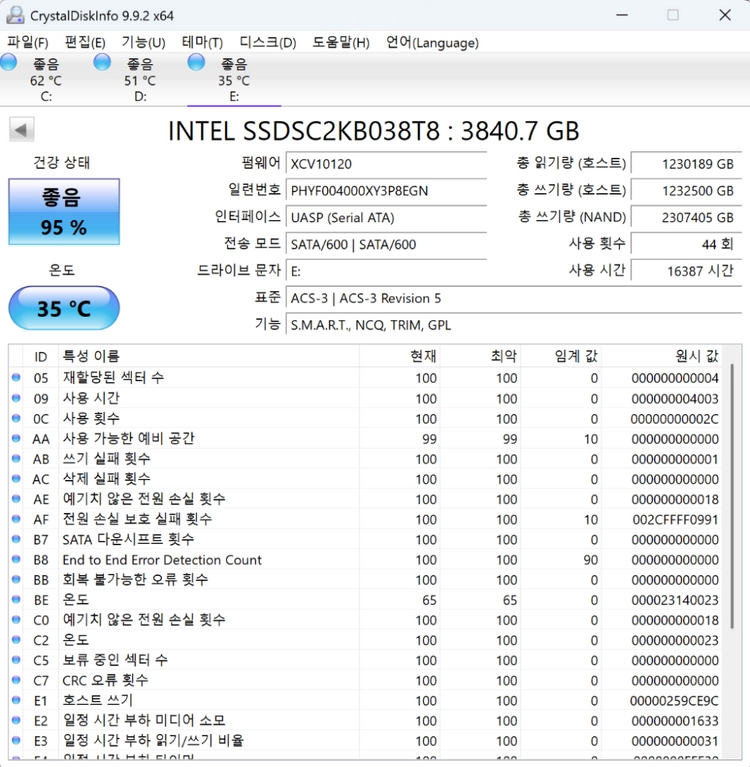Viewport: 750px width, 767px height.
Task: Click the 특성 이름 column header
Action: point(209,356)
